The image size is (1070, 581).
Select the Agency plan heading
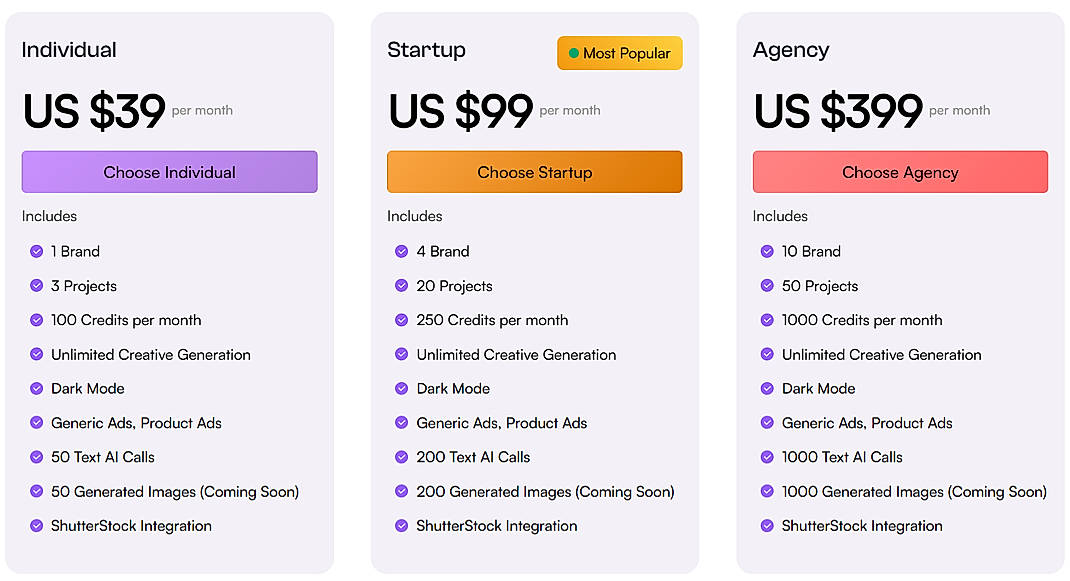(790, 49)
